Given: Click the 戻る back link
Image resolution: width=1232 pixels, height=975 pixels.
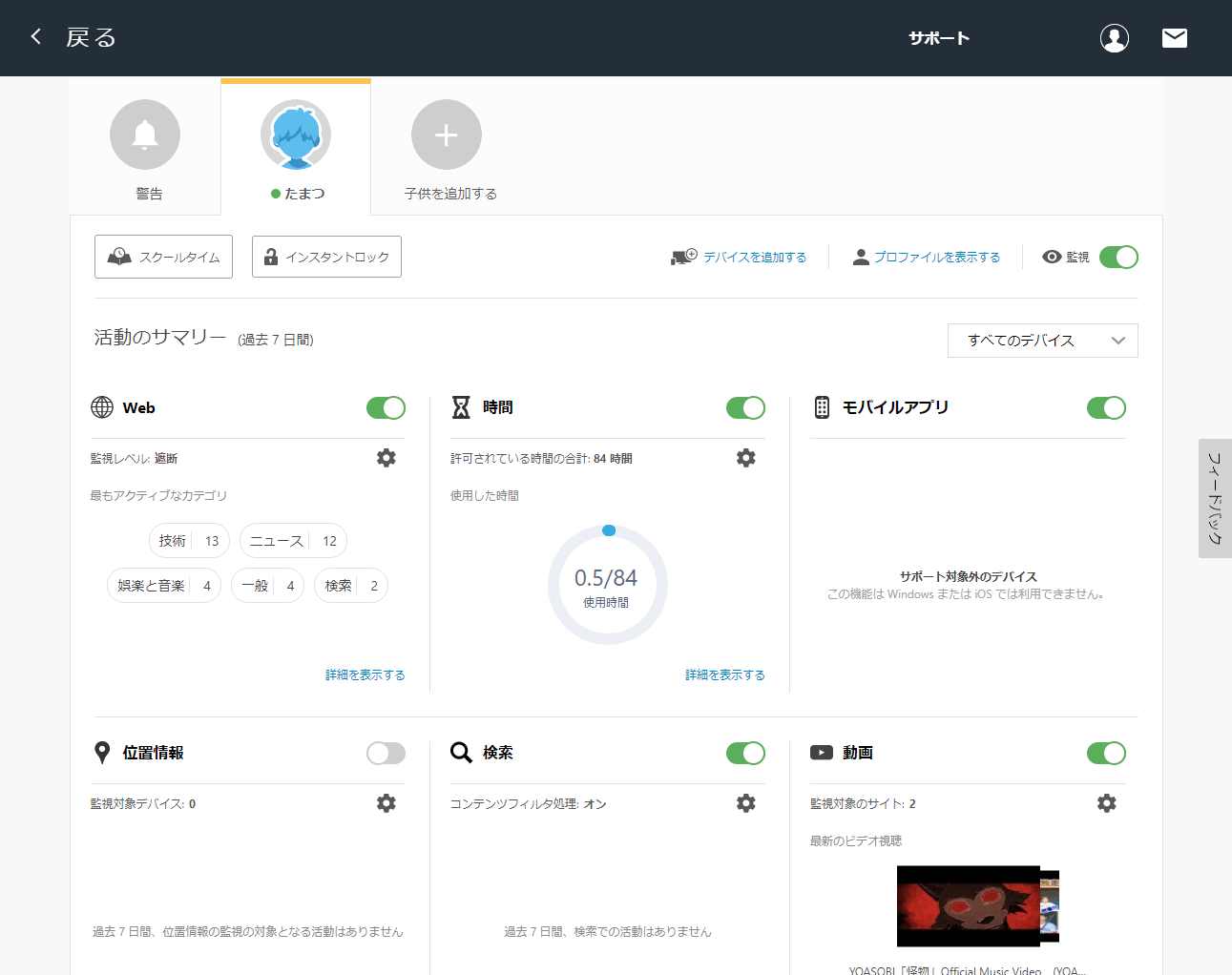Looking at the screenshot, I should click(x=91, y=37).
